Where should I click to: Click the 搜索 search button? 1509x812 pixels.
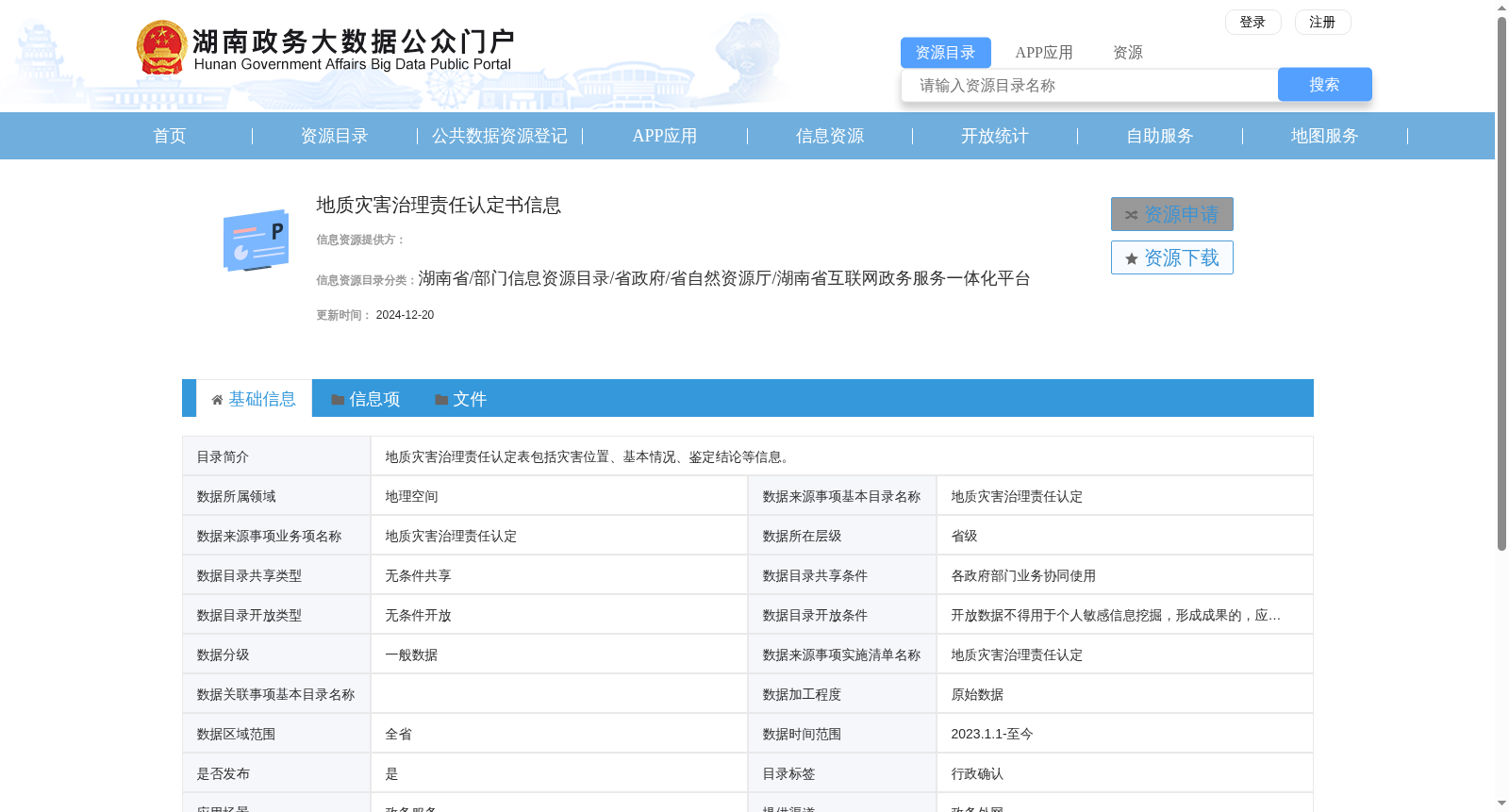(1324, 85)
